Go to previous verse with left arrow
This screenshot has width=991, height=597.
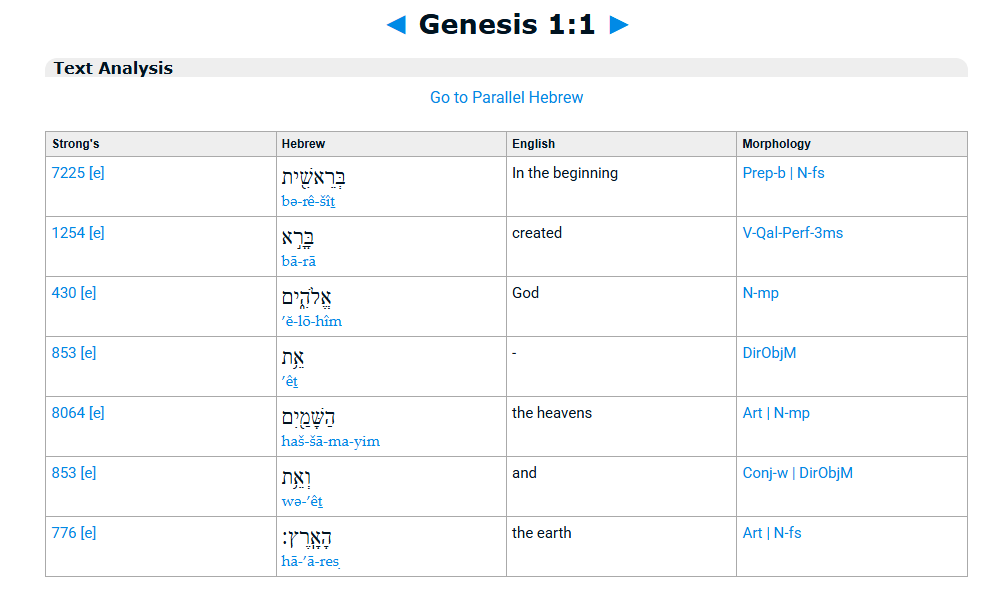[x=396, y=25]
